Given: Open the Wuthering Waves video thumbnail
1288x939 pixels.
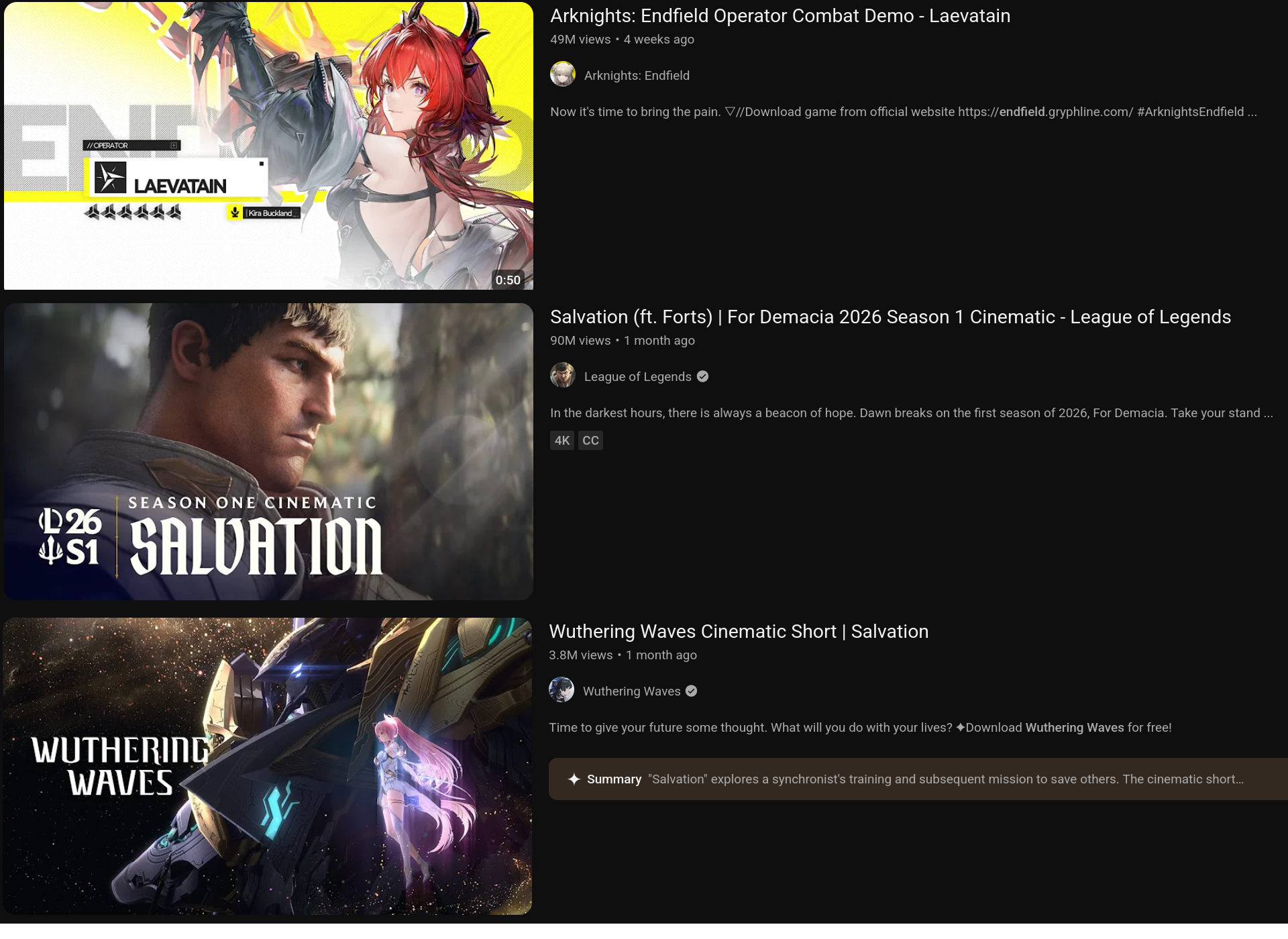Looking at the screenshot, I should 268,766.
